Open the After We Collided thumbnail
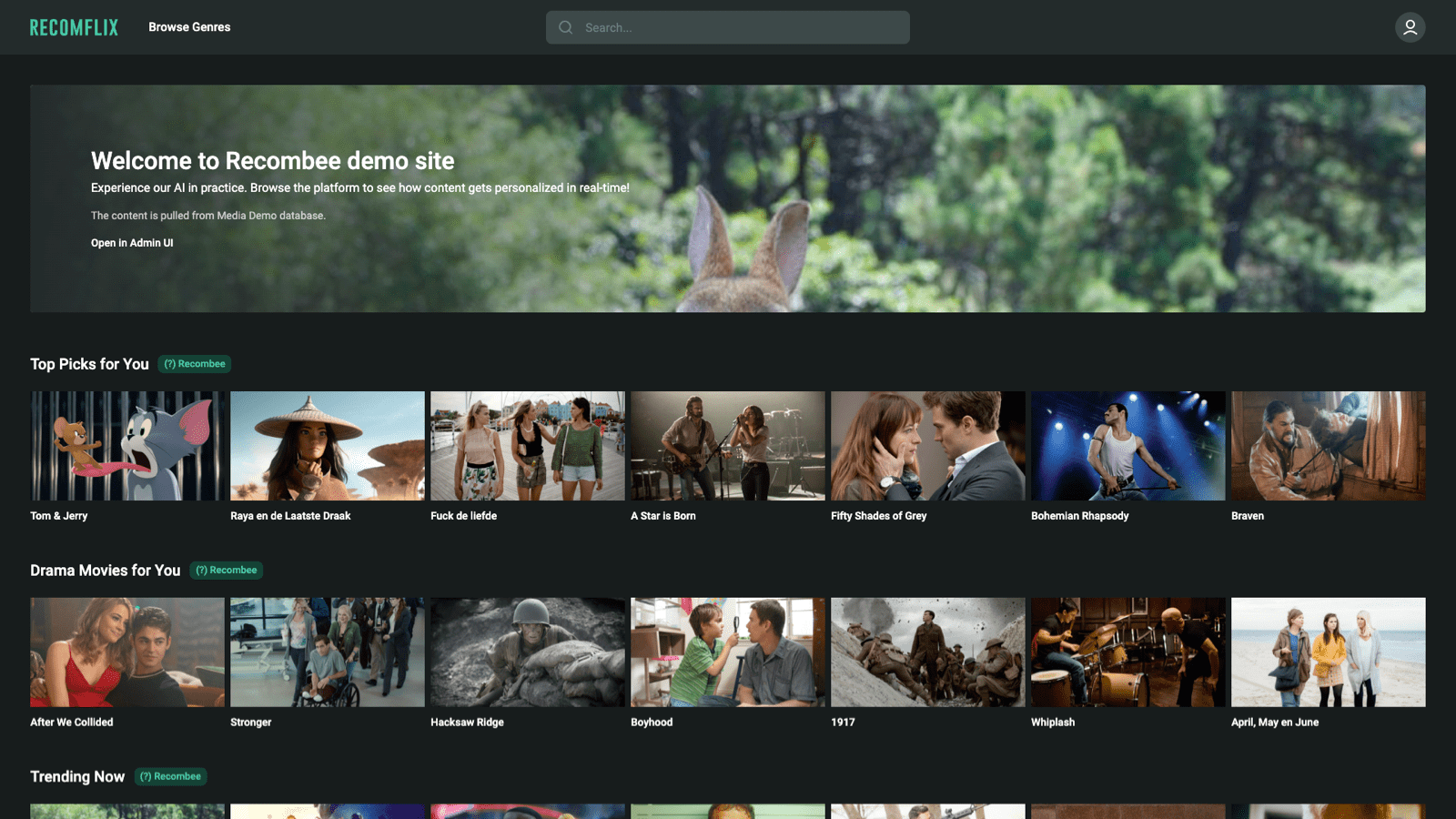Image resolution: width=1456 pixels, height=819 pixels. pyautogui.click(x=127, y=652)
